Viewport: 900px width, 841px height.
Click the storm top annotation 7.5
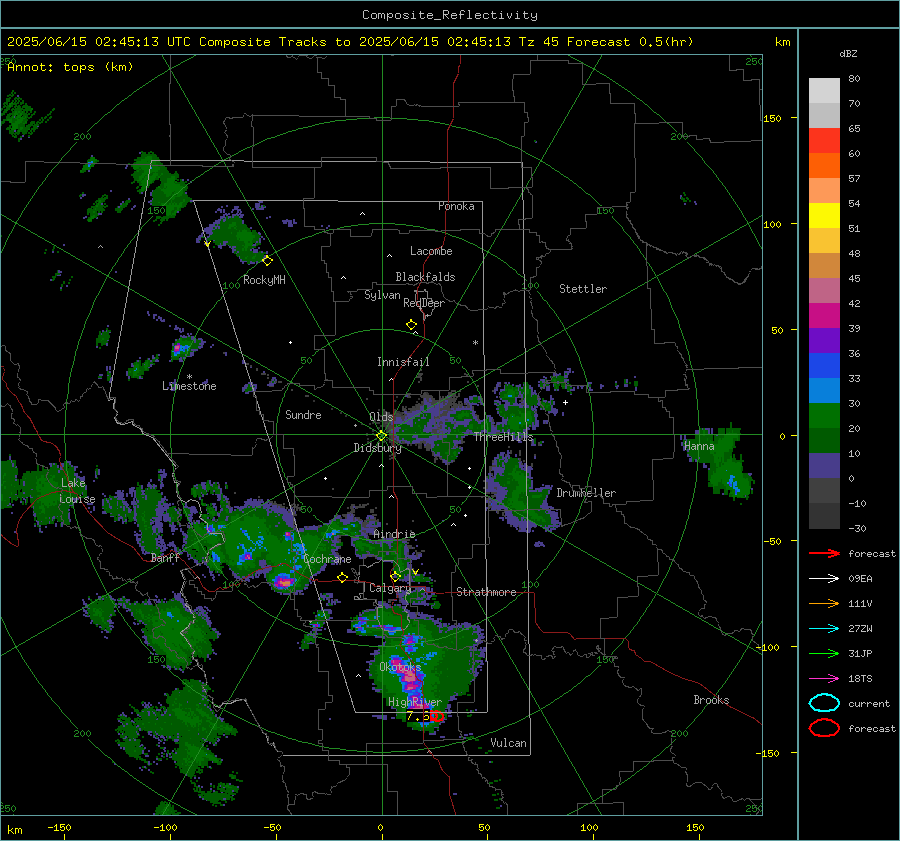click(x=417, y=716)
